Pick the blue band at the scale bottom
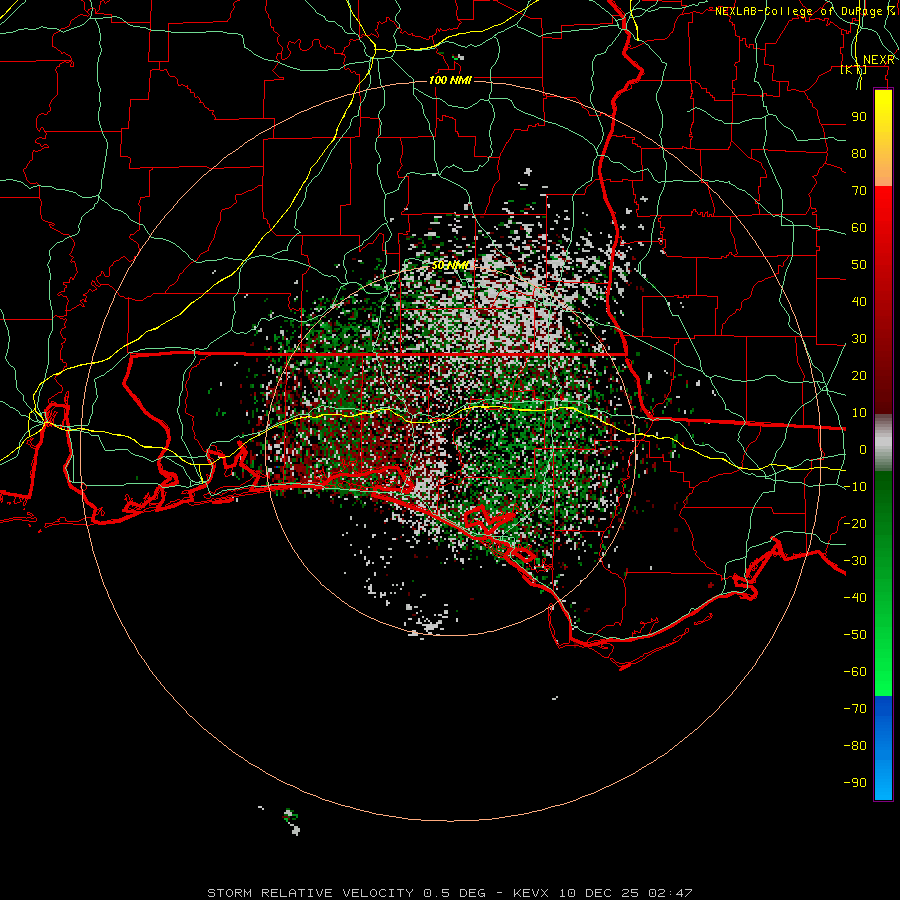 click(883, 747)
